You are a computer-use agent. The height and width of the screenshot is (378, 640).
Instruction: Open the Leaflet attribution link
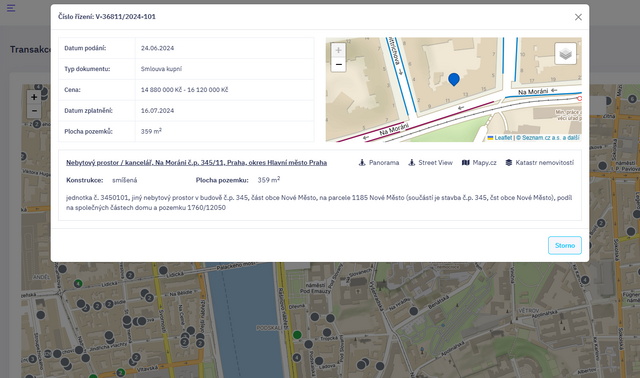click(x=500, y=138)
